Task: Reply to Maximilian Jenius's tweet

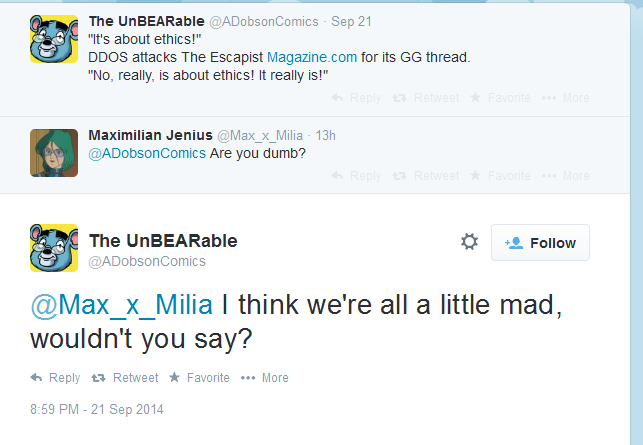Action: click(356, 176)
